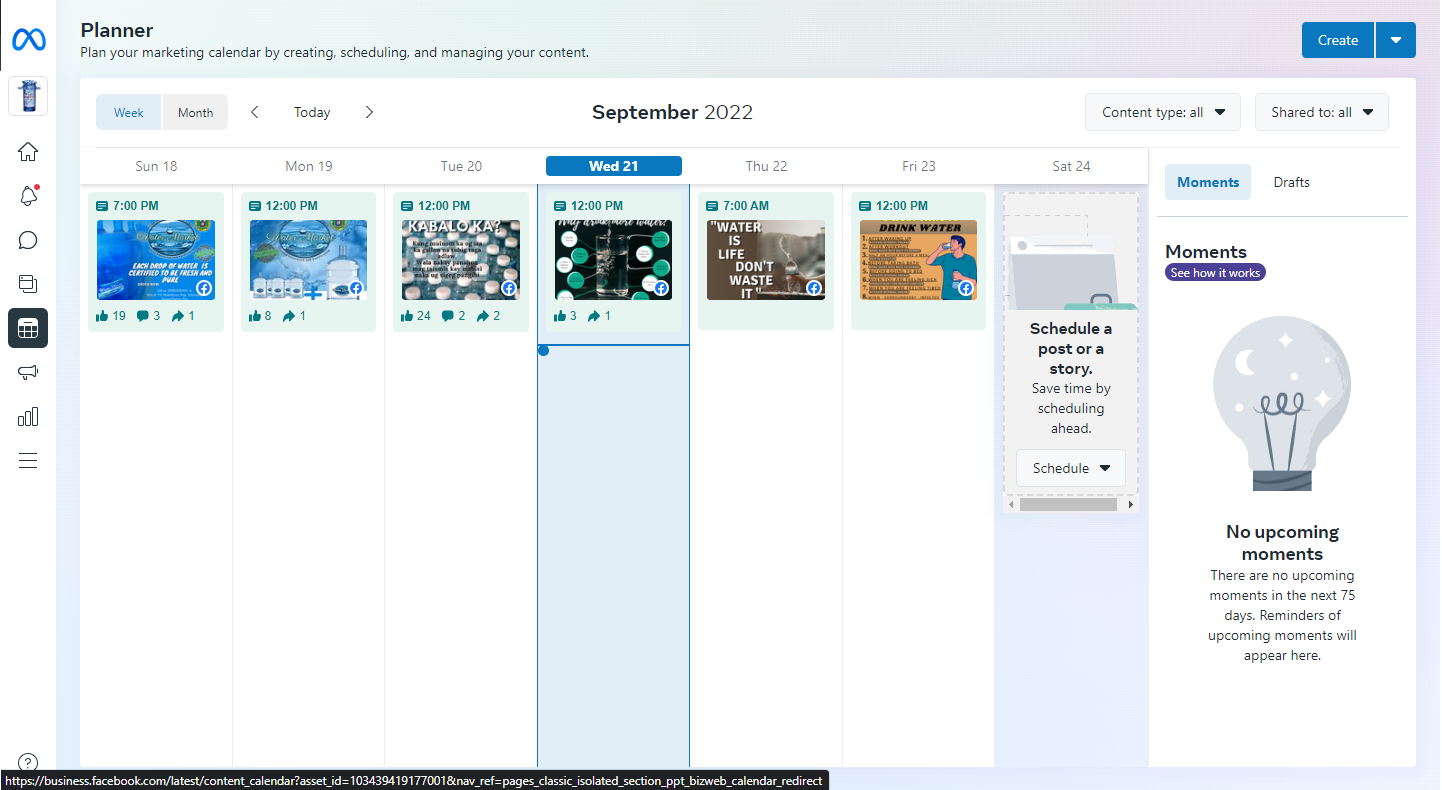The image size is (1442, 790).
Task: Click the No upcoming moments heading
Action: click(1282, 543)
